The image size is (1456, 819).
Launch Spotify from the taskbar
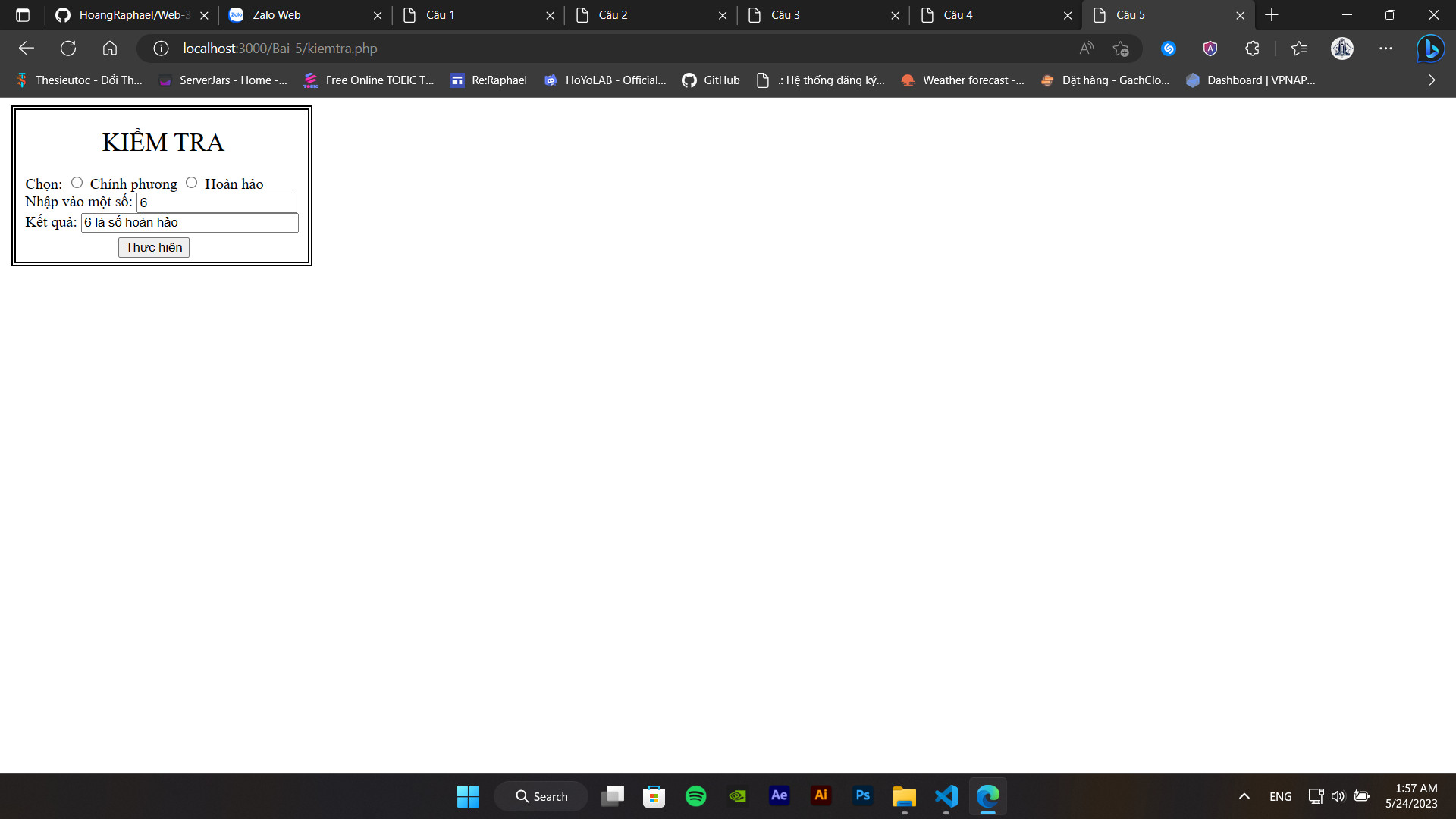[x=695, y=796]
